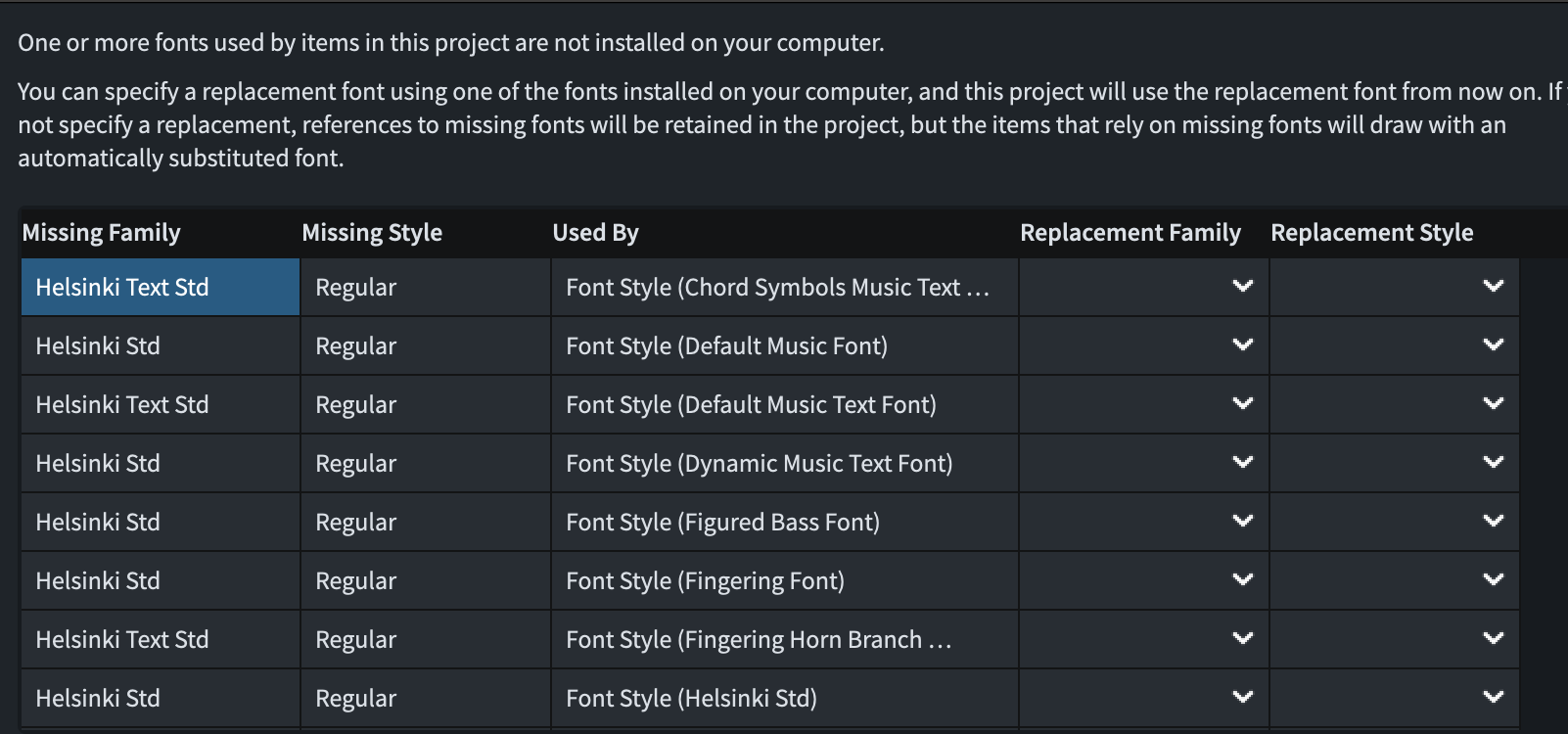1568x734 pixels.
Task: Open Replacement Family for Figured Bass Font
Action: [x=1143, y=522]
